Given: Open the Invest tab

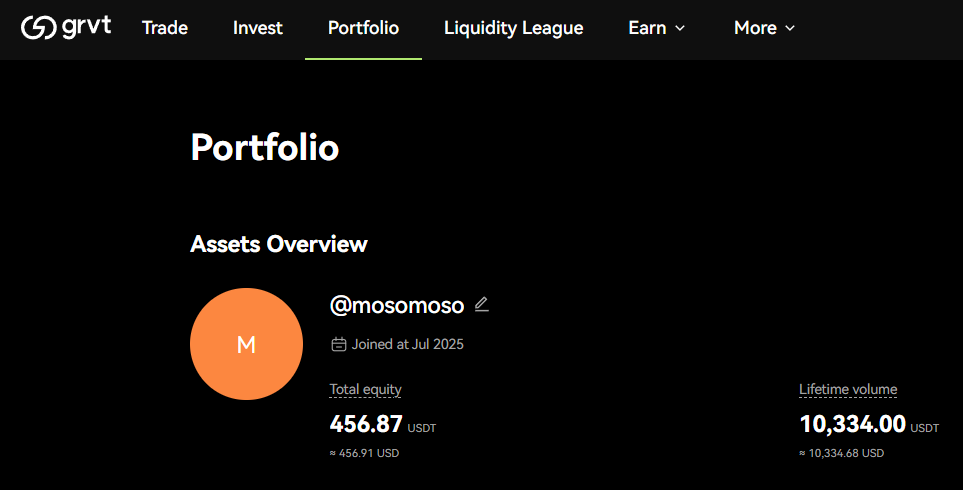Looking at the screenshot, I should [258, 28].
